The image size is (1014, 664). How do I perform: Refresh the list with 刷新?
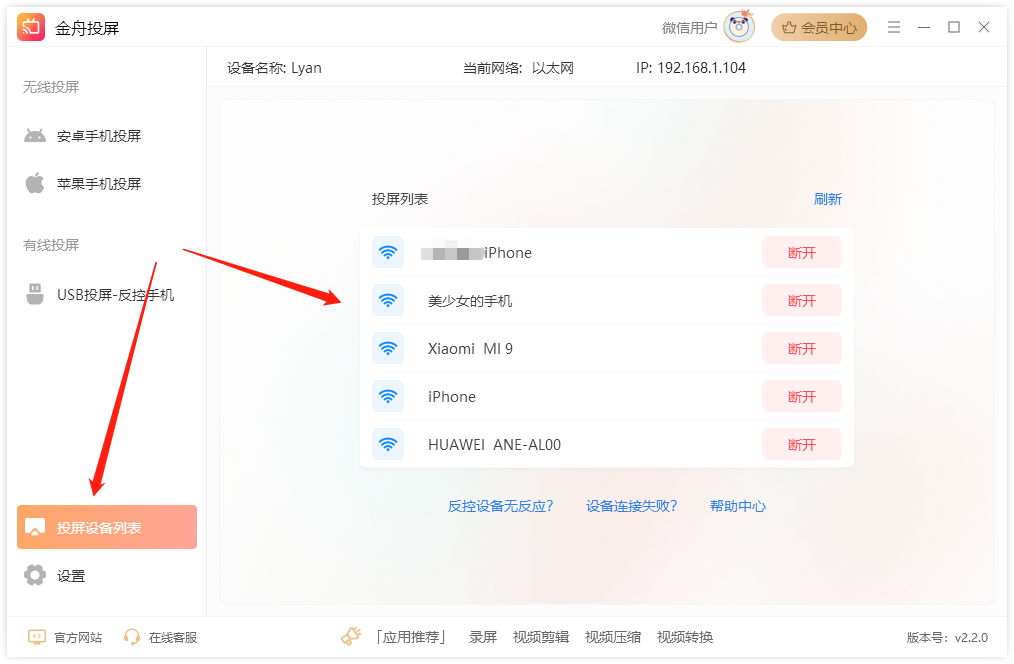(x=828, y=199)
